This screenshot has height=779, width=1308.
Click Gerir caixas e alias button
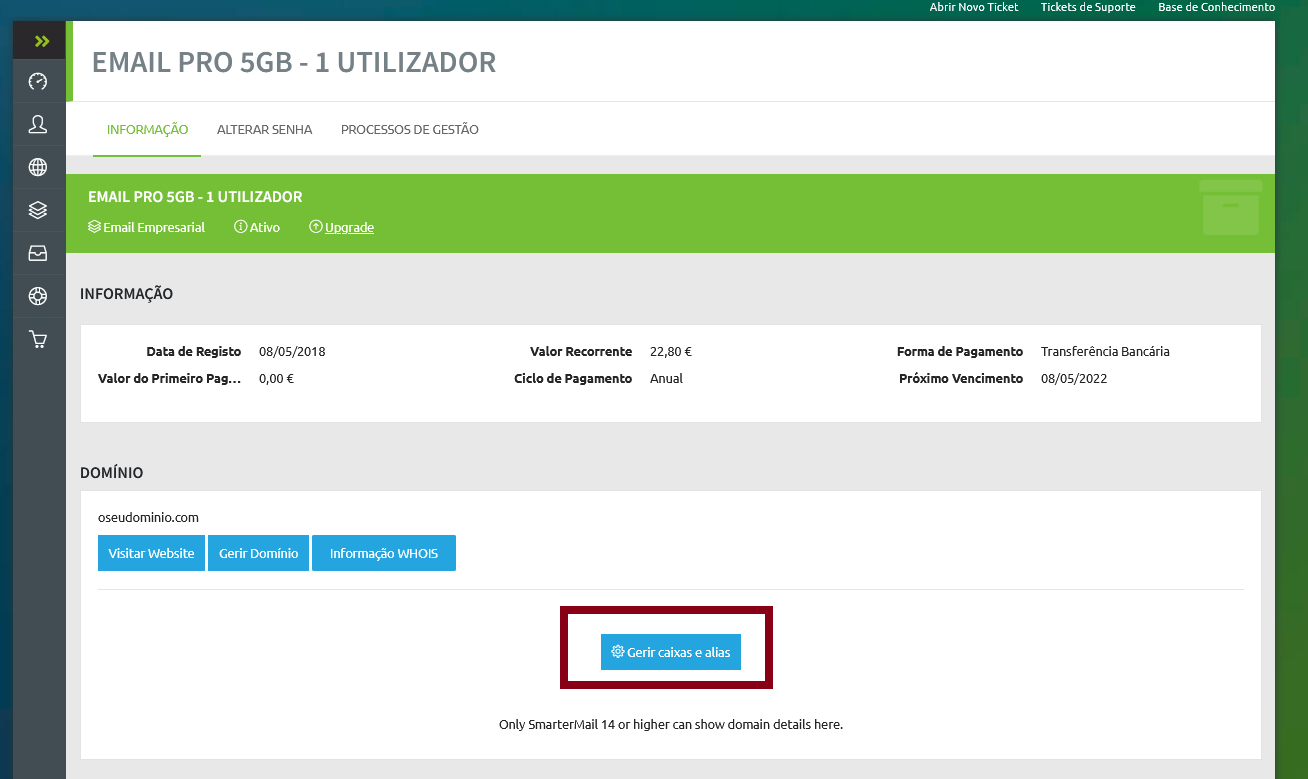pos(670,652)
